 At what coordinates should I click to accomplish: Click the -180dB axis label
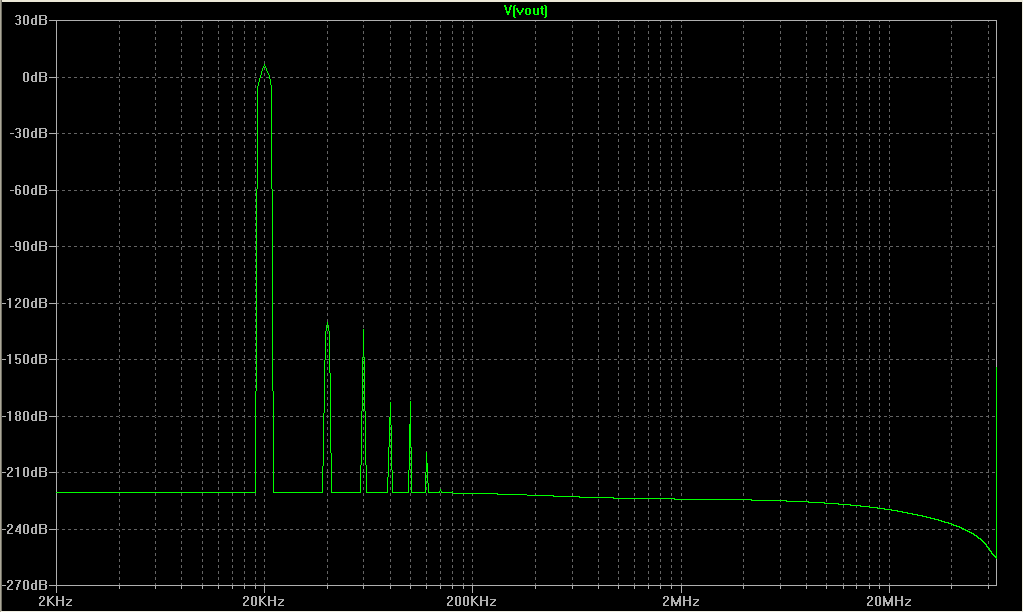coord(25,417)
